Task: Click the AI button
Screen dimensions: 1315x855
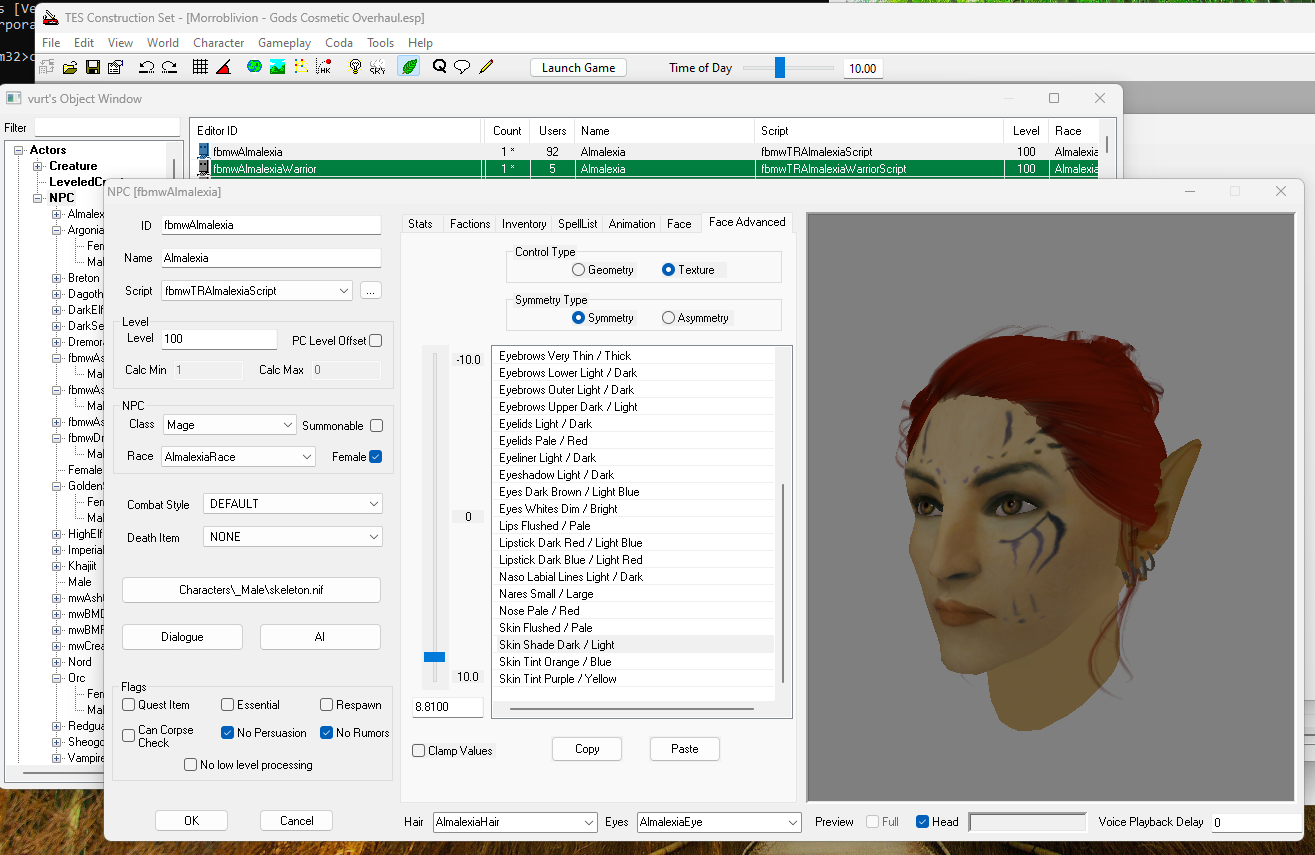Action: (320, 637)
